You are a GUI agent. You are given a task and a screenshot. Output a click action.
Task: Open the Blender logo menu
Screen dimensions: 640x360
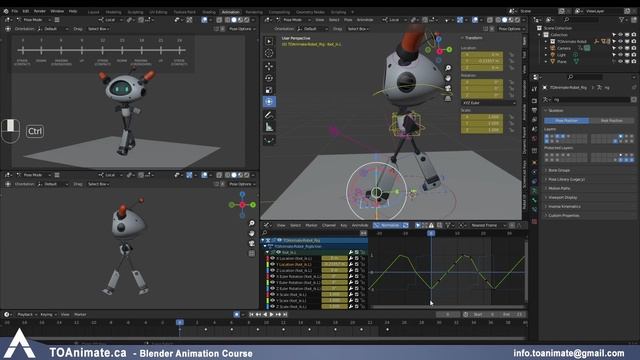(5, 11)
